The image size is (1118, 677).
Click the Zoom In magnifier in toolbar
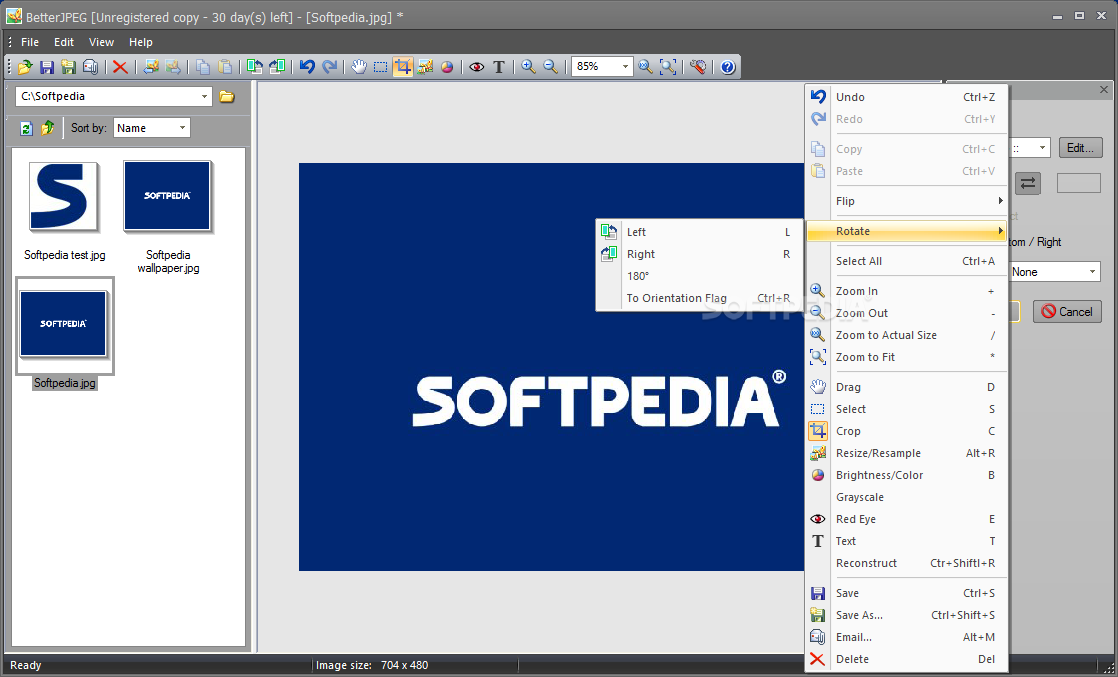tap(528, 67)
